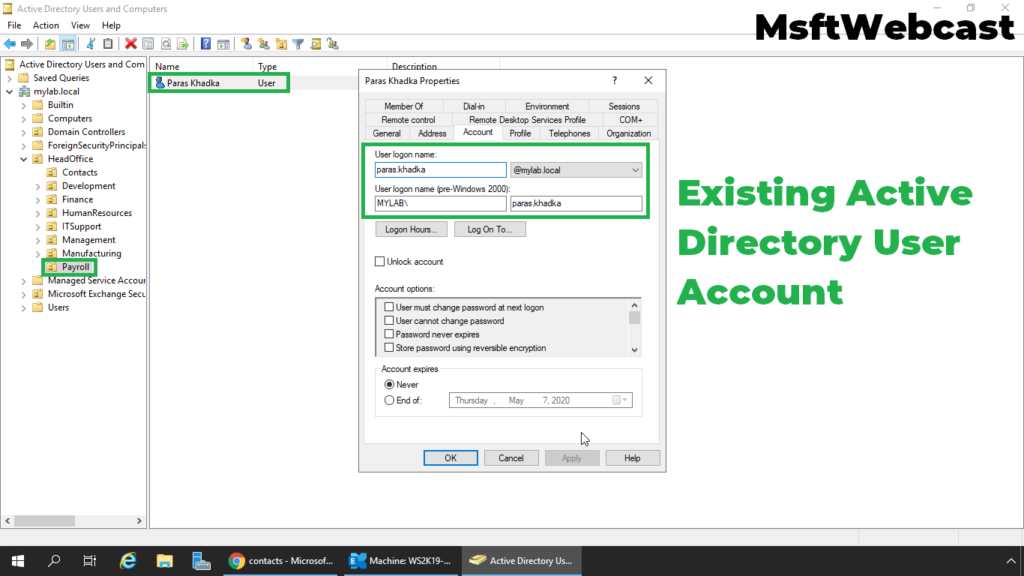Export list toolbar icon
Image resolution: width=1024 pixels, height=576 pixels.
click(183, 44)
